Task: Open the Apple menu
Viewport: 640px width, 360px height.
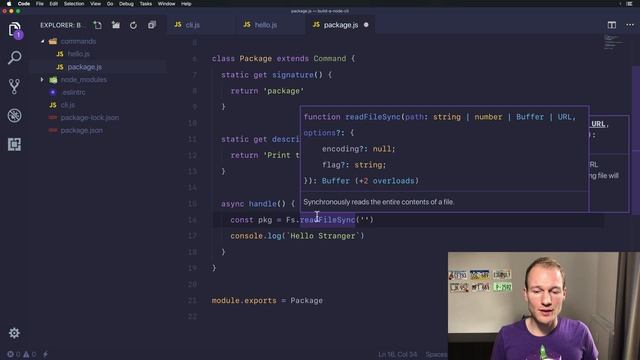Action: click(9, 4)
